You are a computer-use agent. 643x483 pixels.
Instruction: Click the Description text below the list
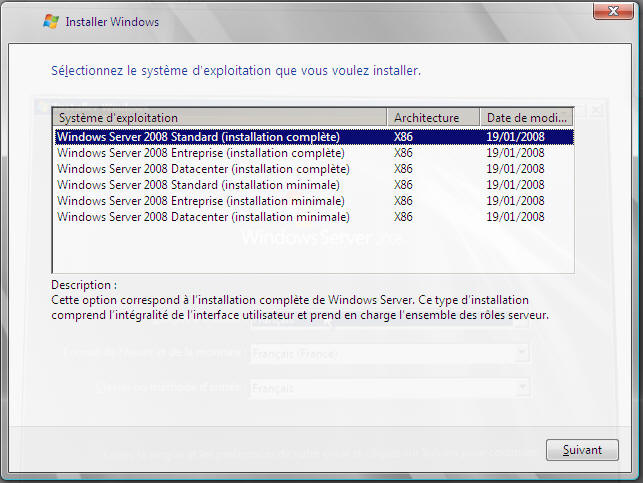click(300, 308)
